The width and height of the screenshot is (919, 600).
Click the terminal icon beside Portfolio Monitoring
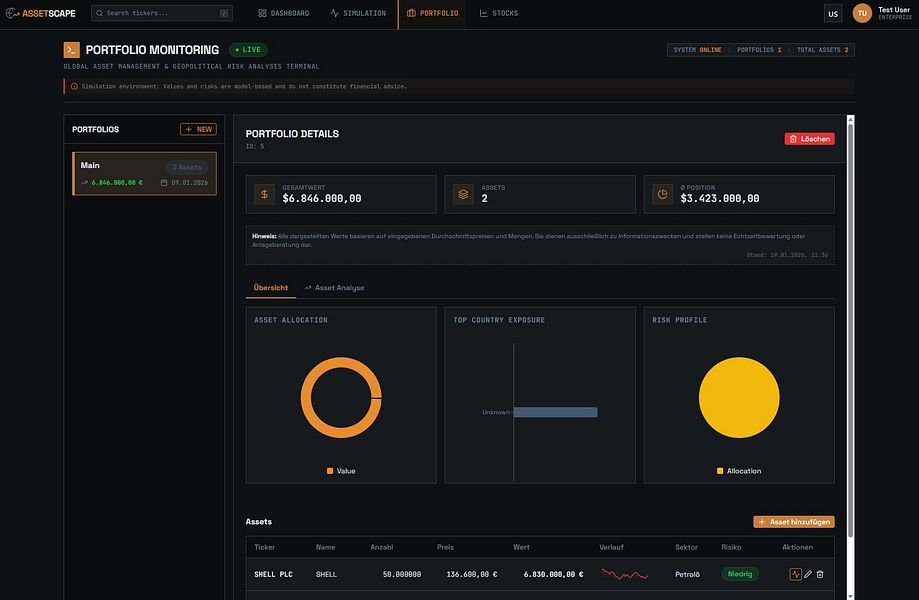[x=71, y=49]
